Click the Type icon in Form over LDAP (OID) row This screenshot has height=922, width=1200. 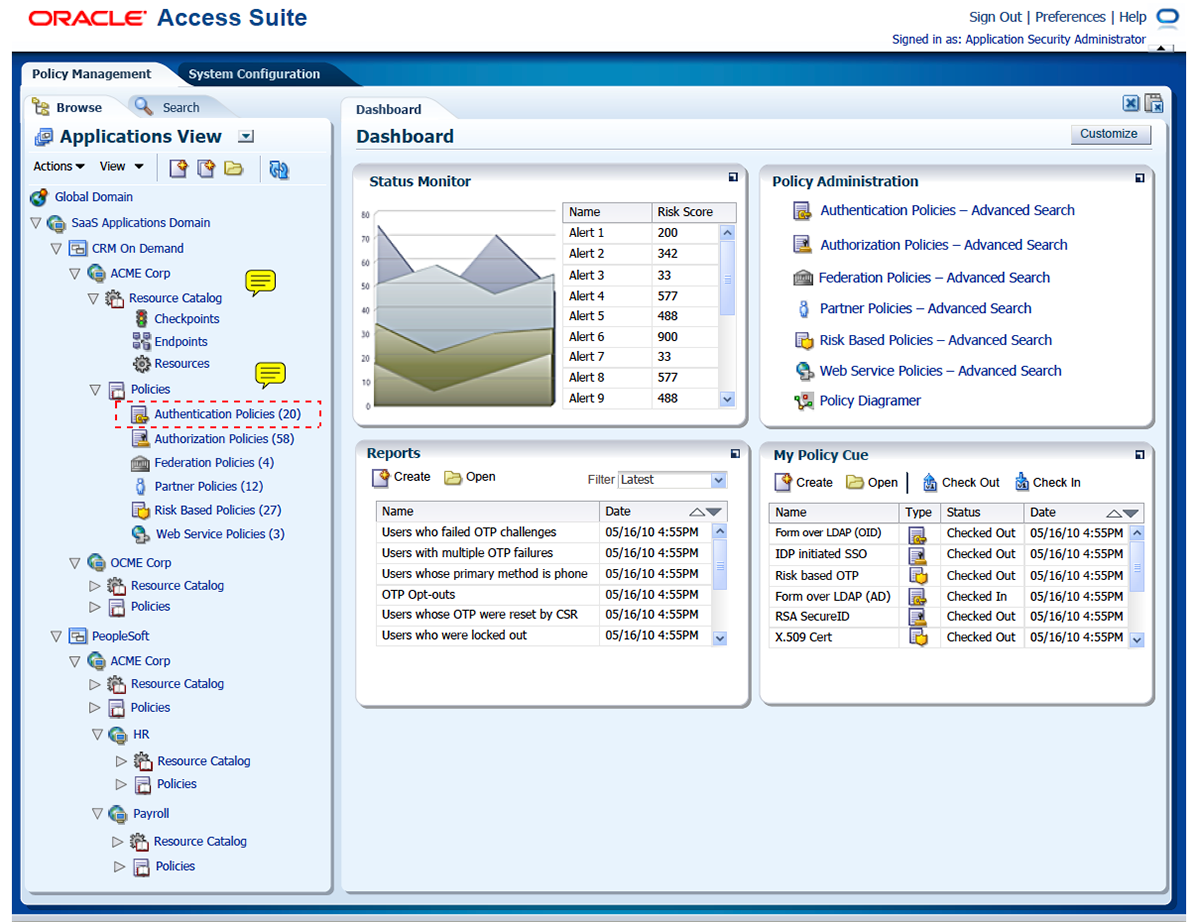[917, 534]
